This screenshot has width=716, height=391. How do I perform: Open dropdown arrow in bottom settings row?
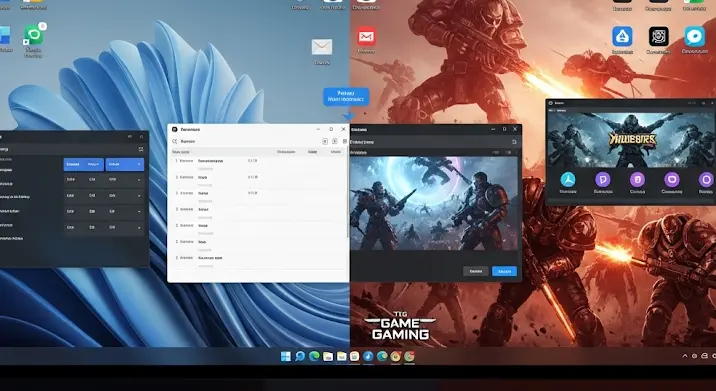139,227
